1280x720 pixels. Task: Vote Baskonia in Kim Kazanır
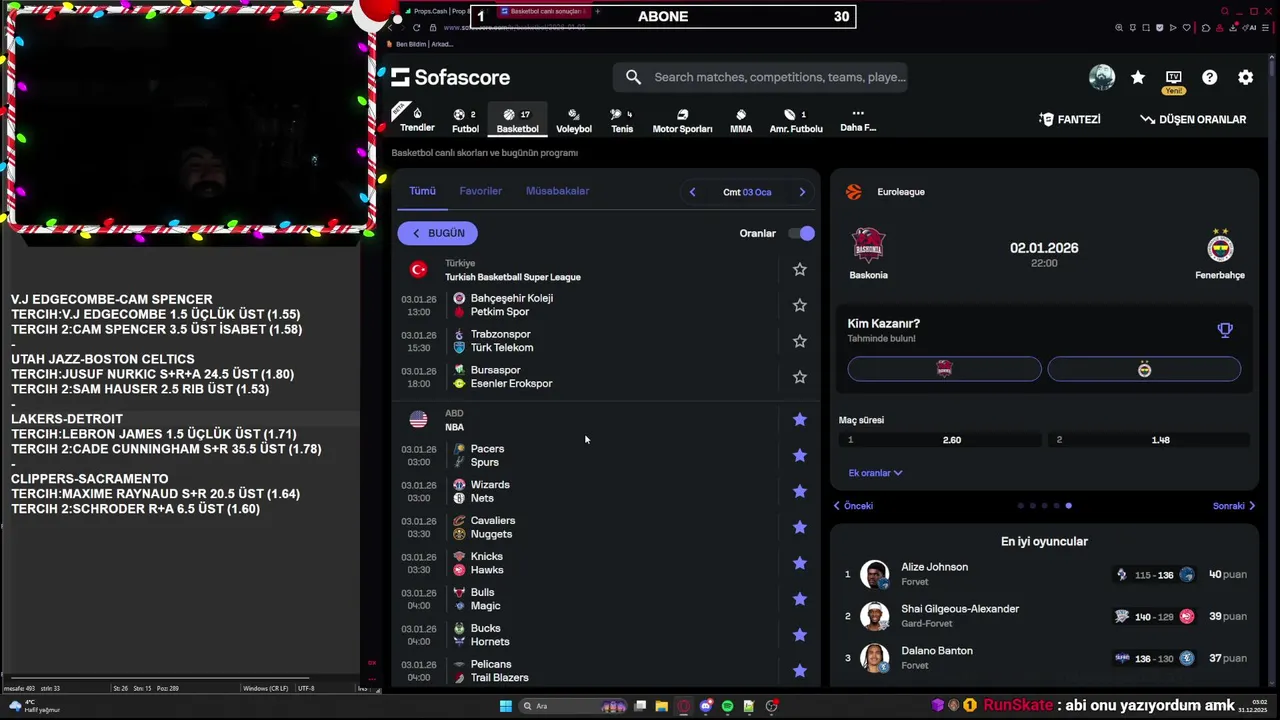pyautogui.click(x=944, y=370)
